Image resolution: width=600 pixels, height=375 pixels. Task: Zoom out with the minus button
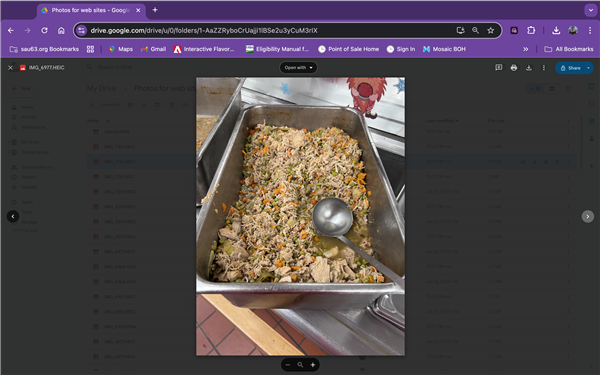(288, 365)
